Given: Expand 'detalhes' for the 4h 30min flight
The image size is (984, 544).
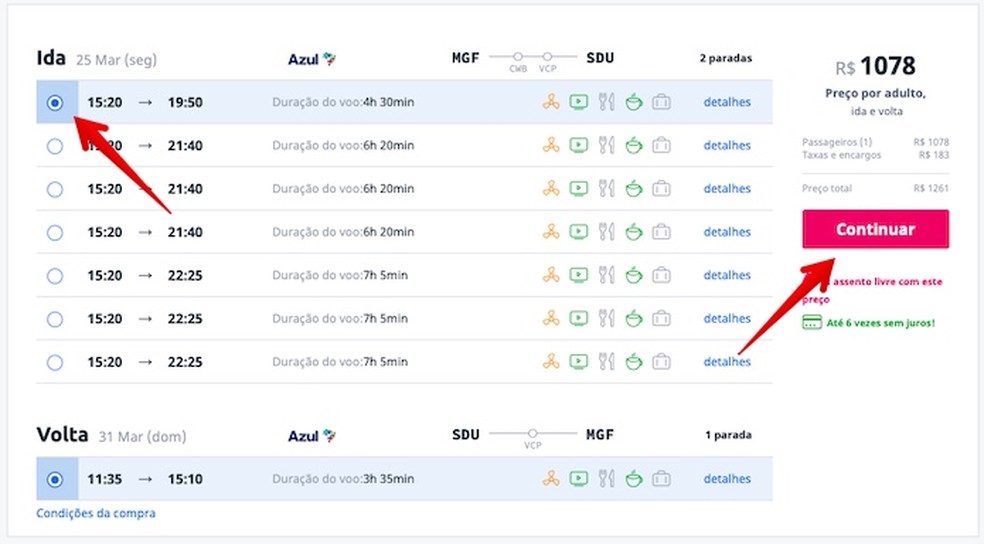Looking at the screenshot, I should coord(727,102).
